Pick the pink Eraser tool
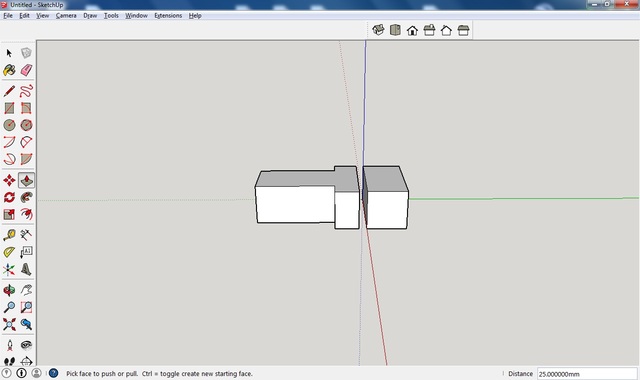This screenshot has width=640, height=380. coord(26,70)
